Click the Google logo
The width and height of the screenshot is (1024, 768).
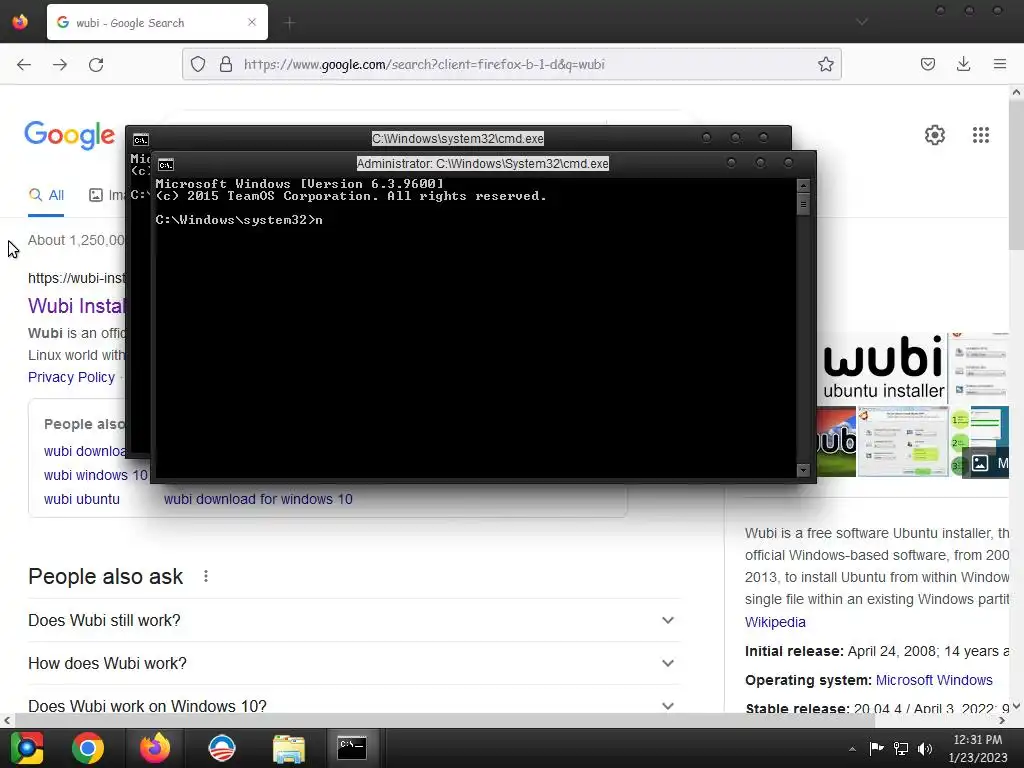click(70, 135)
